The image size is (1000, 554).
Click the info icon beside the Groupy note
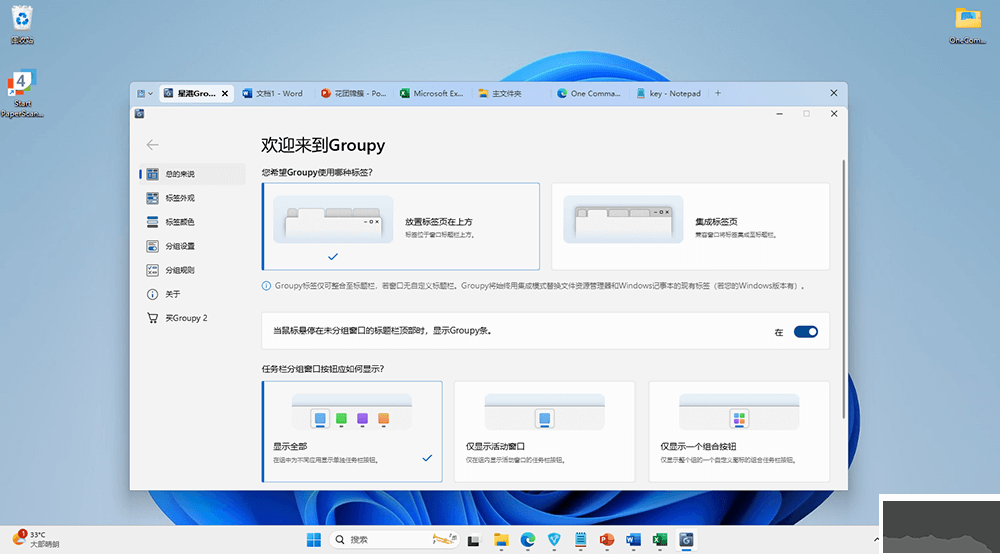click(266, 286)
